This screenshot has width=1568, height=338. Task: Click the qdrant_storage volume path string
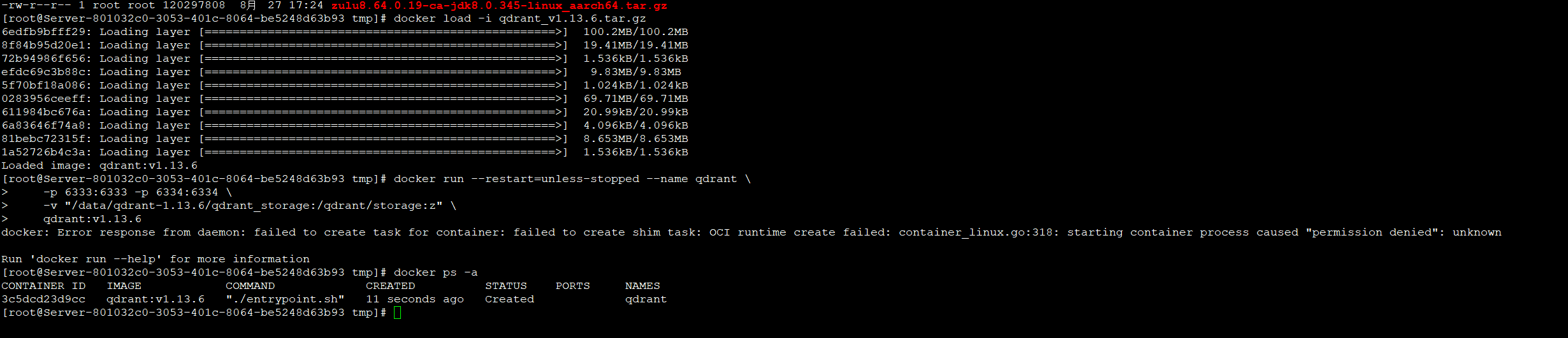click(254, 206)
